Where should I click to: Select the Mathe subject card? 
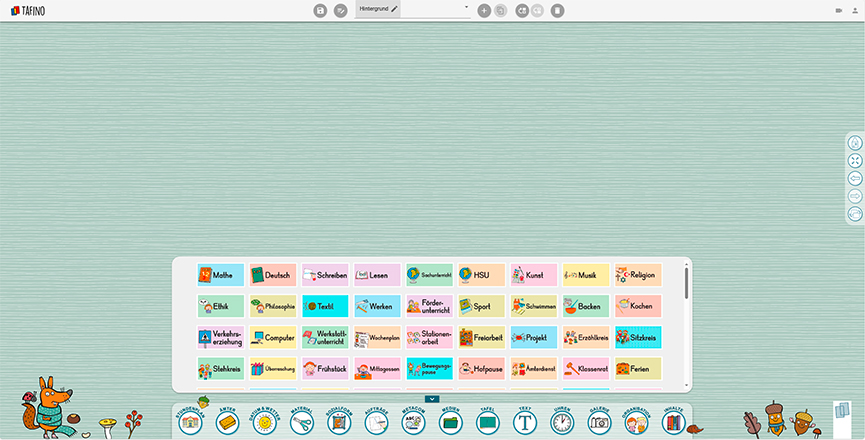(221, 275)
